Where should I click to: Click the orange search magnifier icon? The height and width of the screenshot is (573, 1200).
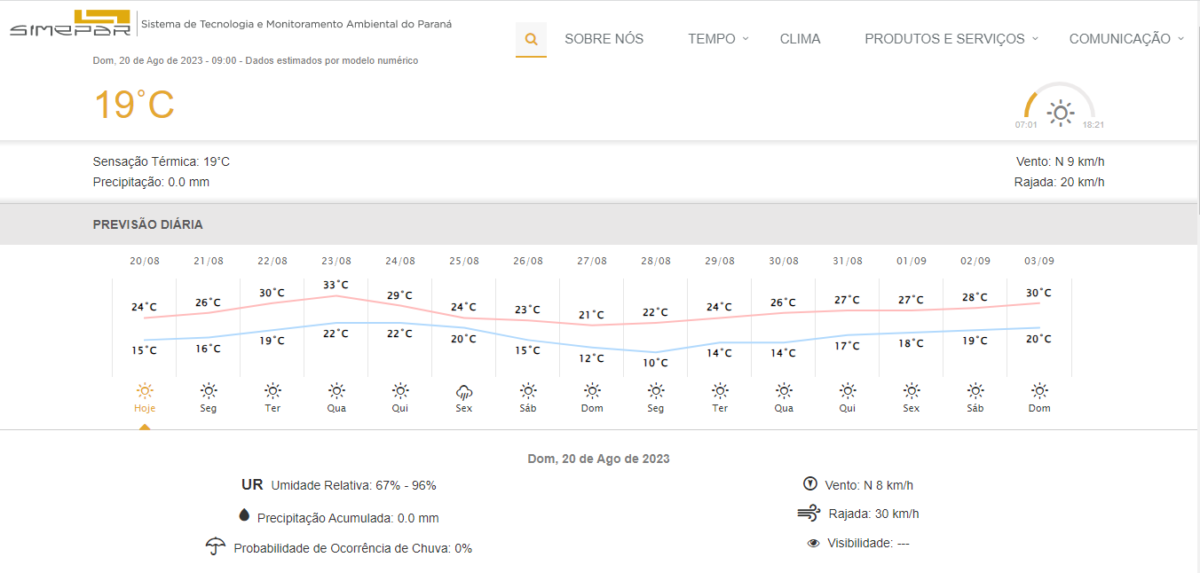point(531,40)
